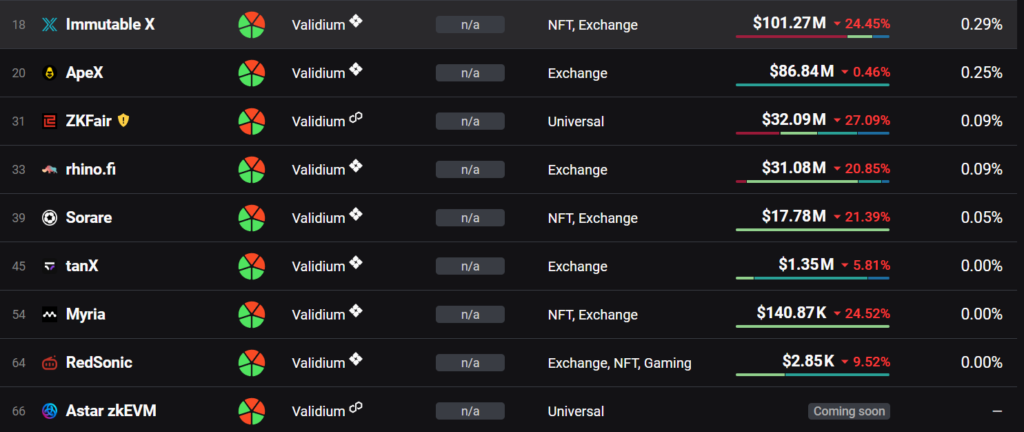Click the TVL breakdown bar under ZKFair's $32.09M
Image resolution: width=1024 pixels, height=432 pixels.
coord(812,133)
